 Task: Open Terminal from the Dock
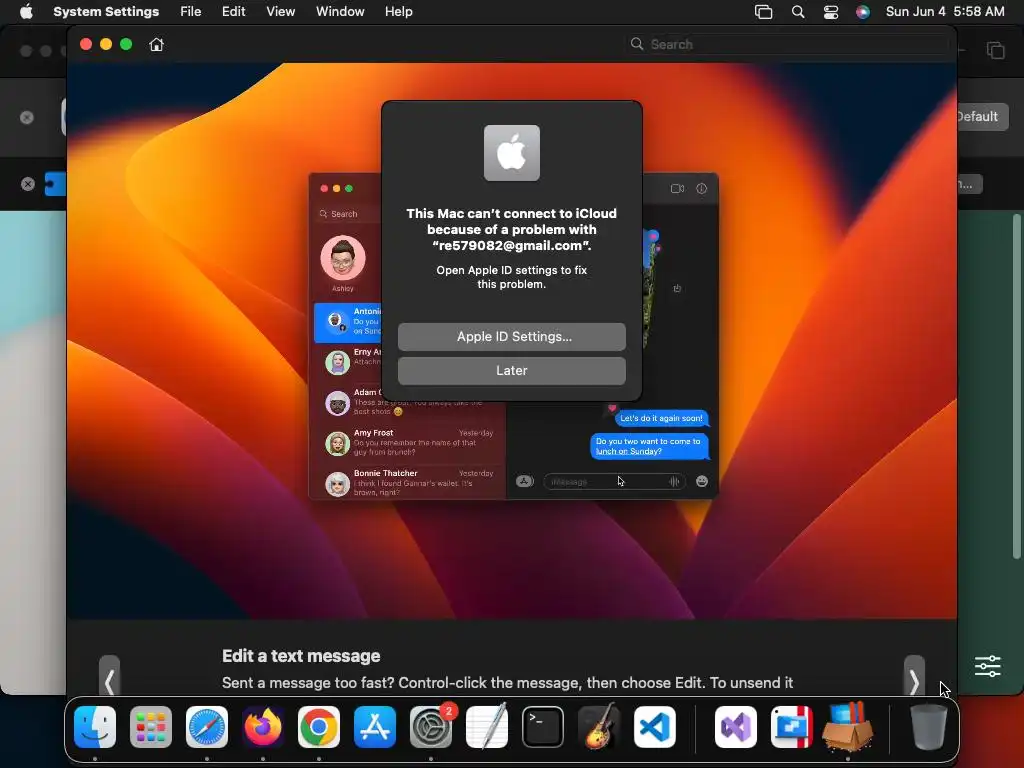(543, 727)
